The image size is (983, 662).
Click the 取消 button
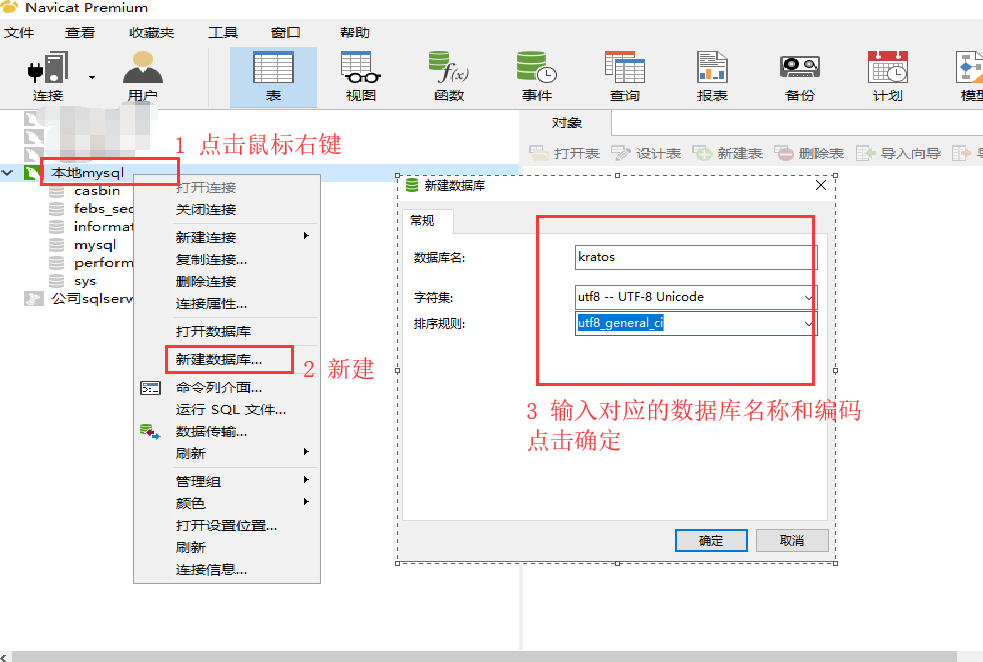click(792, 540)
